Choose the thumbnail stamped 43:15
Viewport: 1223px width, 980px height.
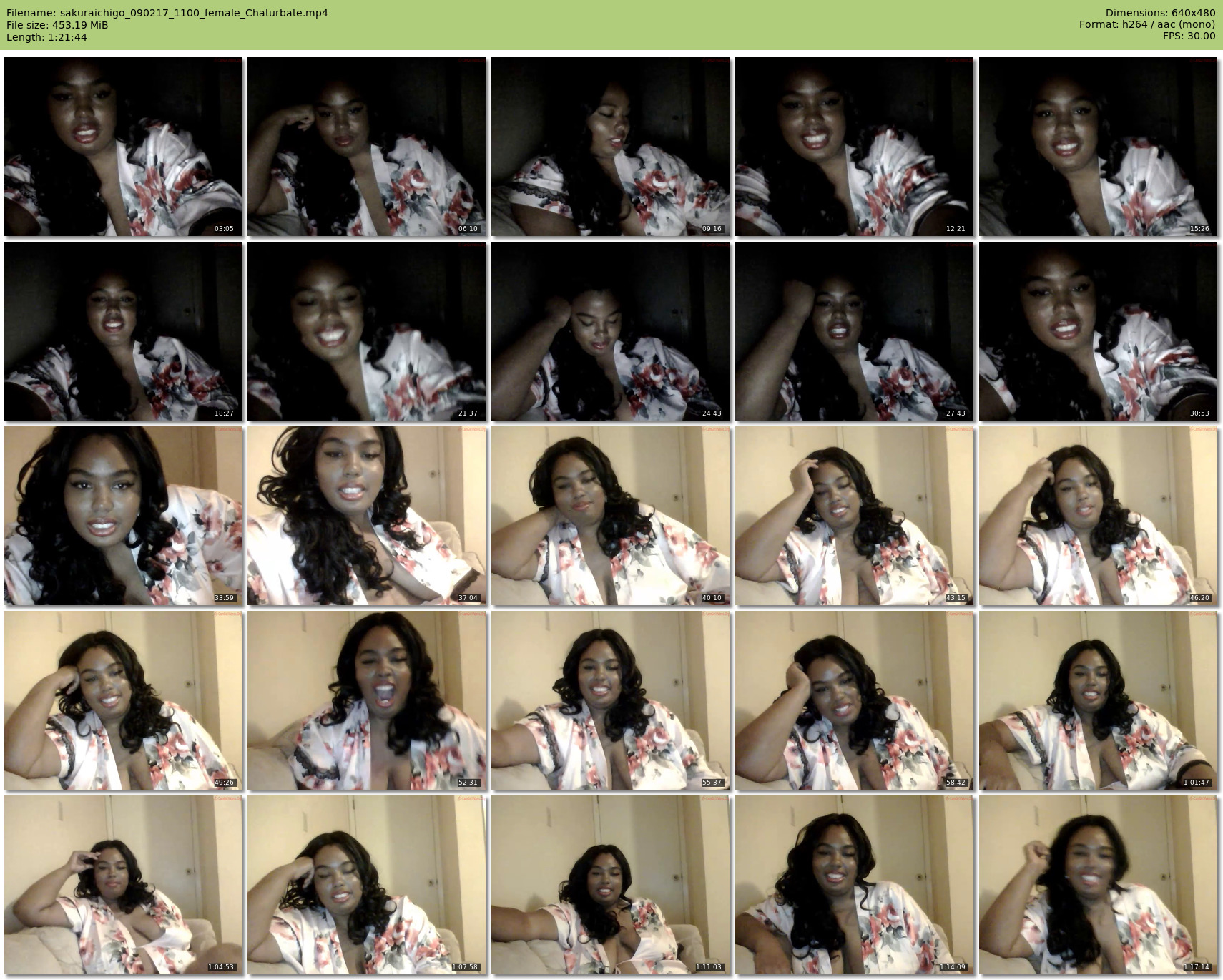[855, 516]
